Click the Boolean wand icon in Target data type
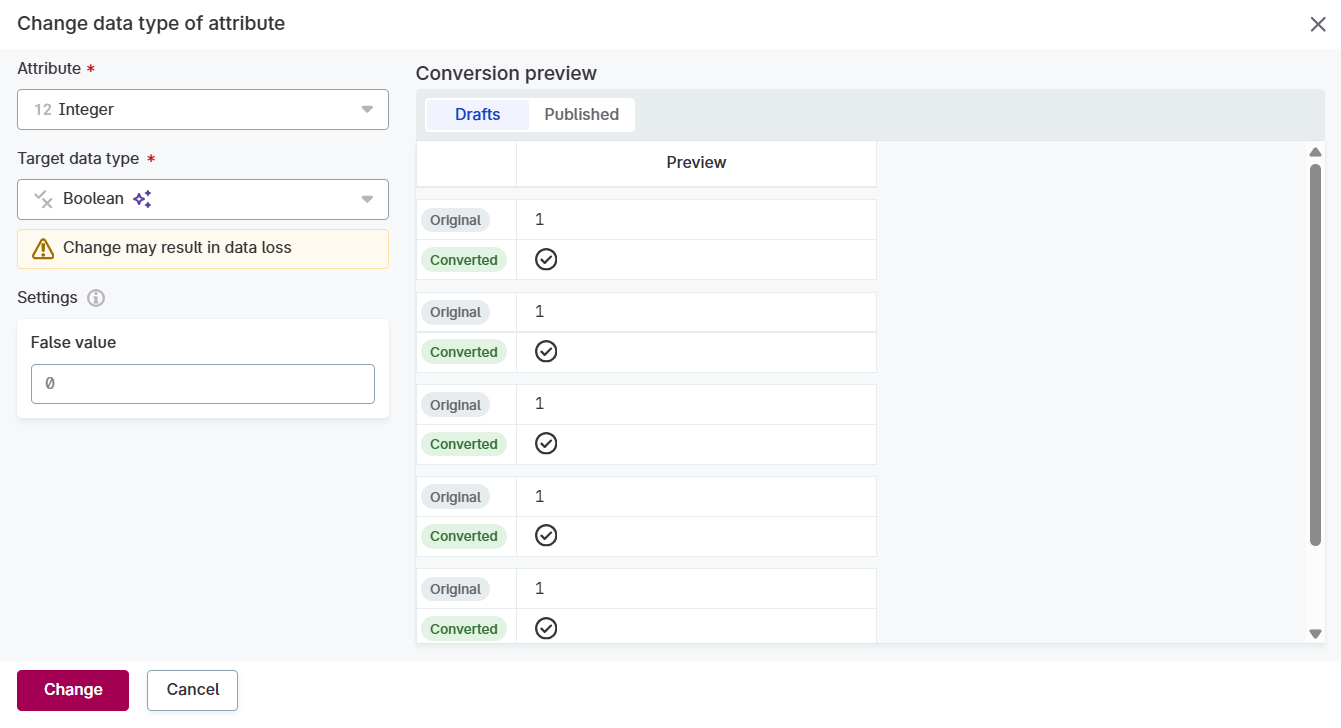Screen dimensions: 1341x728 click(x=41, y=199)
